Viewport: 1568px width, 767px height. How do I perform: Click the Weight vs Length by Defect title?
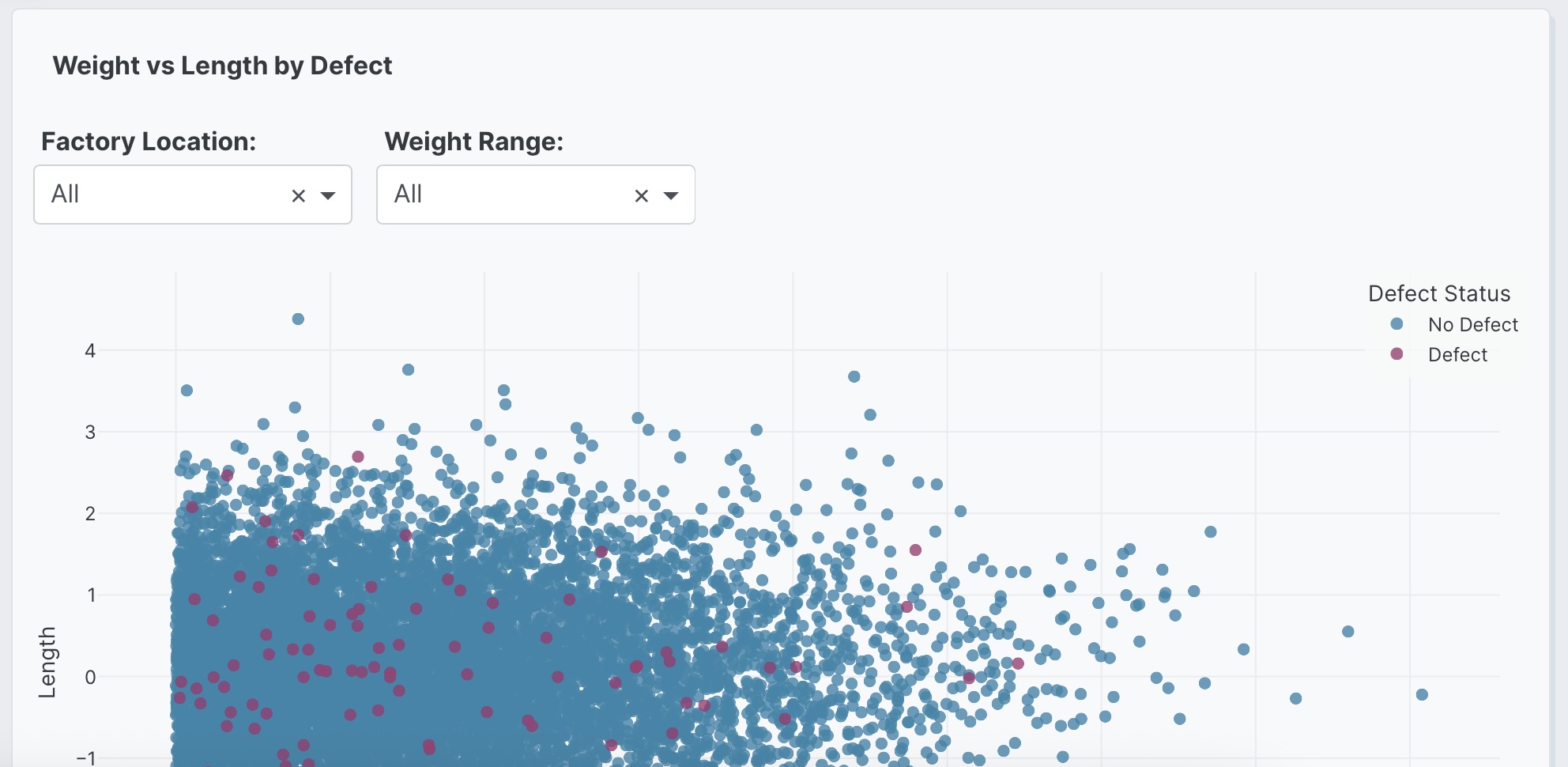pos(222,66)
